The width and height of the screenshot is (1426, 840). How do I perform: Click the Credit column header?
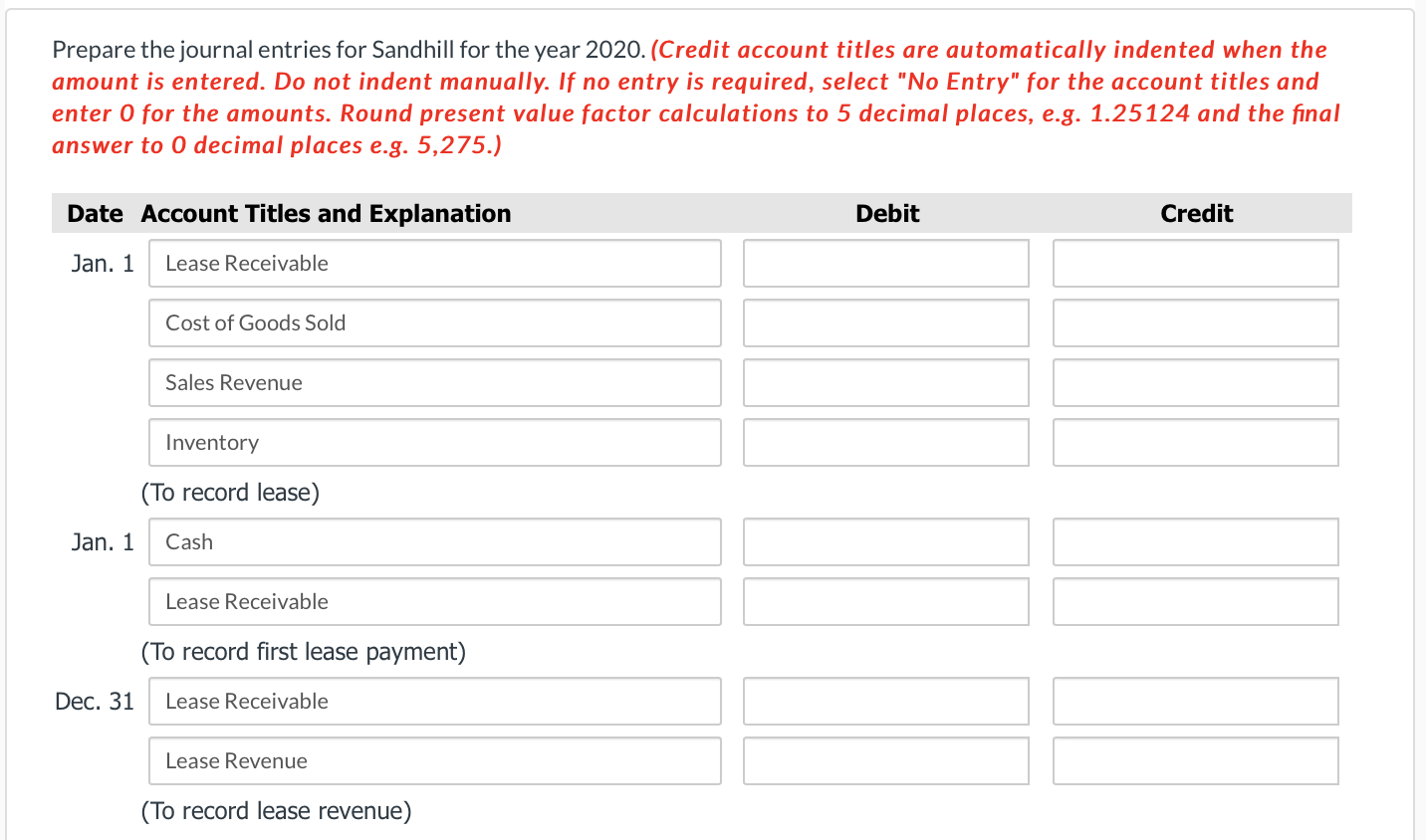click(x=1196, y=213)
